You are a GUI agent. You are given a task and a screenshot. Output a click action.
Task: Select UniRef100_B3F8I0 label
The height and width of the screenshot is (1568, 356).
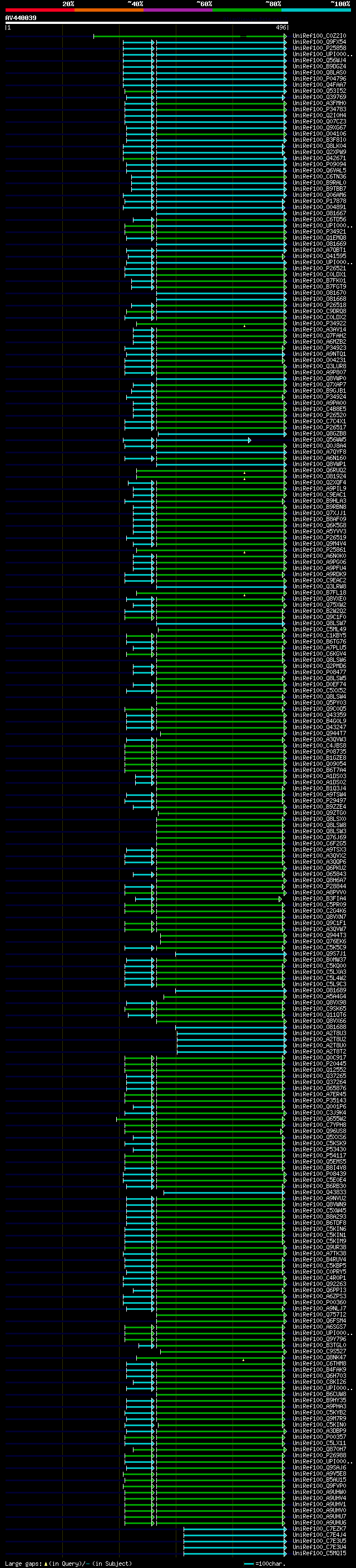coord(319,140)
